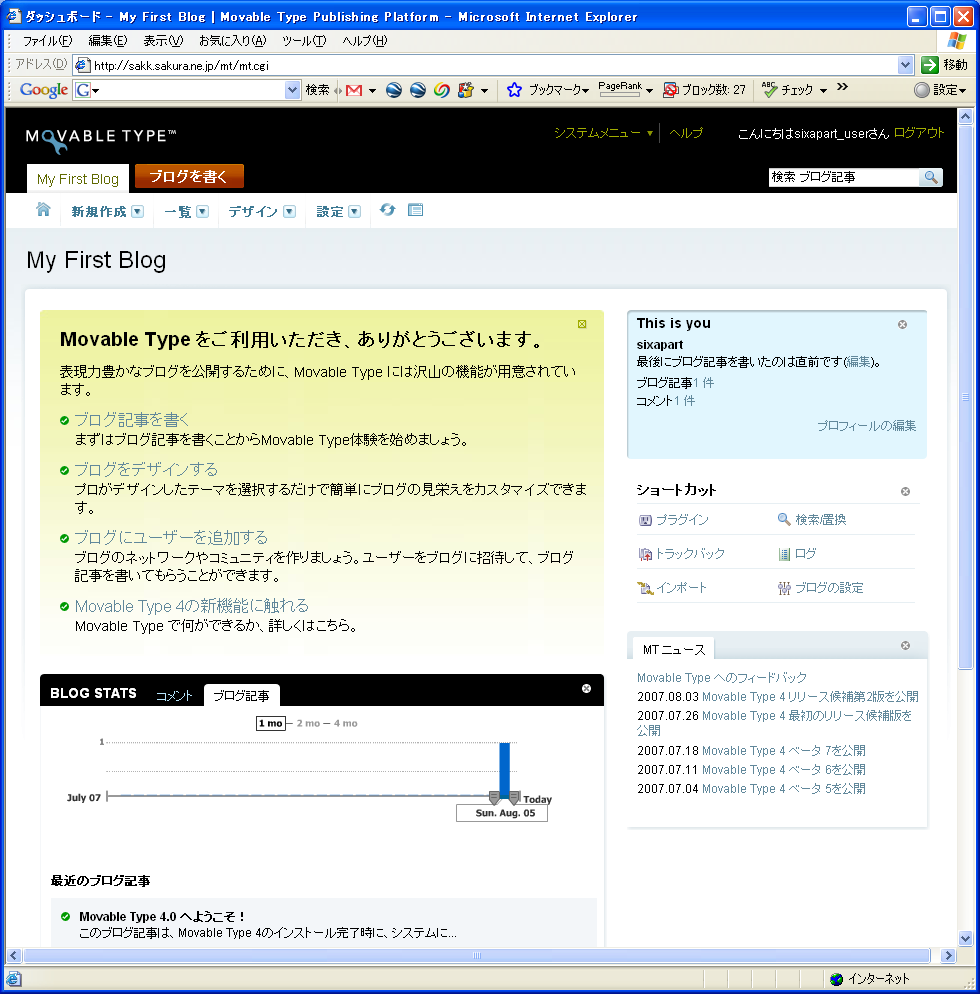Viewport: 980px width, 994px height.
Task: Open the ブログの設定 shortcut icon
Action: pos(784,588)
